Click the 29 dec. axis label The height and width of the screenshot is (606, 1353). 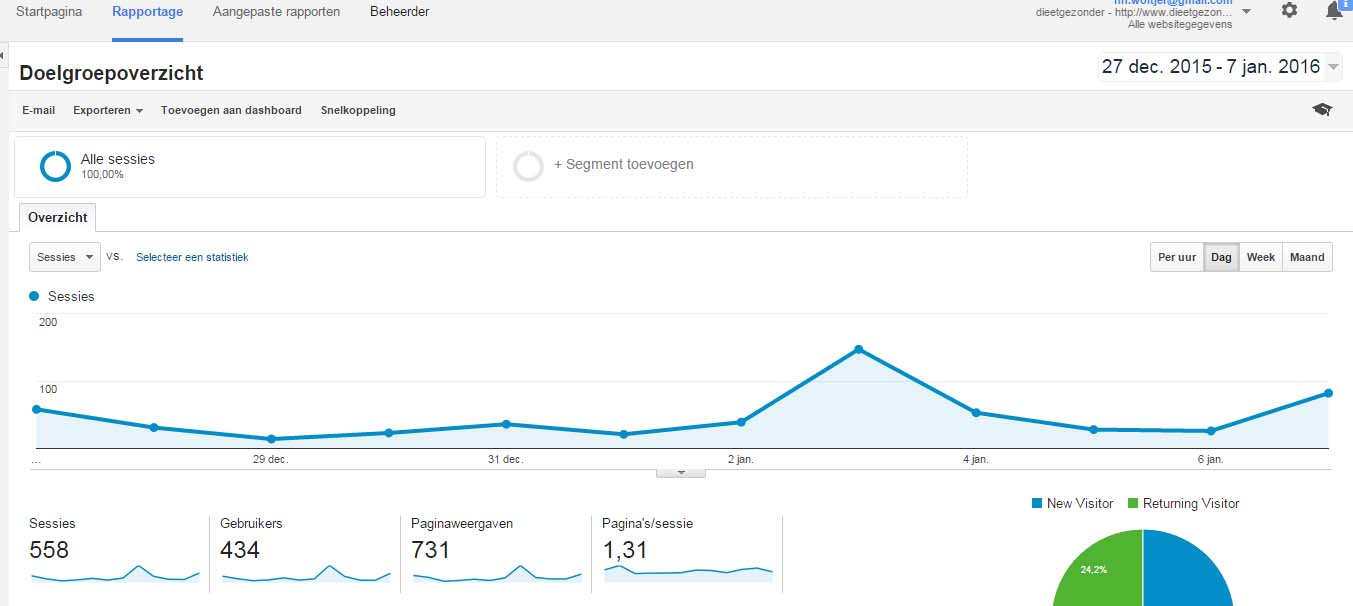[270, 459]
